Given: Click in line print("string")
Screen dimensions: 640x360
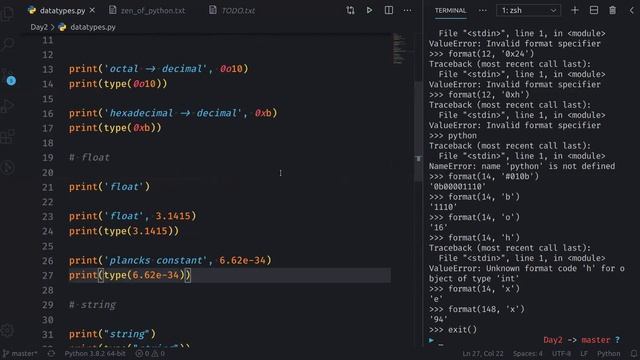Looking at the screenshot, I should 112,334.
